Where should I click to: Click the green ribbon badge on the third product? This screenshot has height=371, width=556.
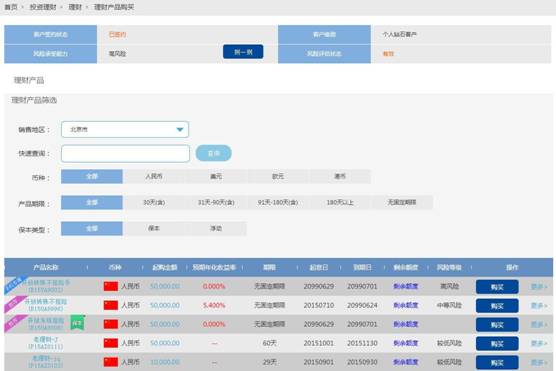[77, 323]
